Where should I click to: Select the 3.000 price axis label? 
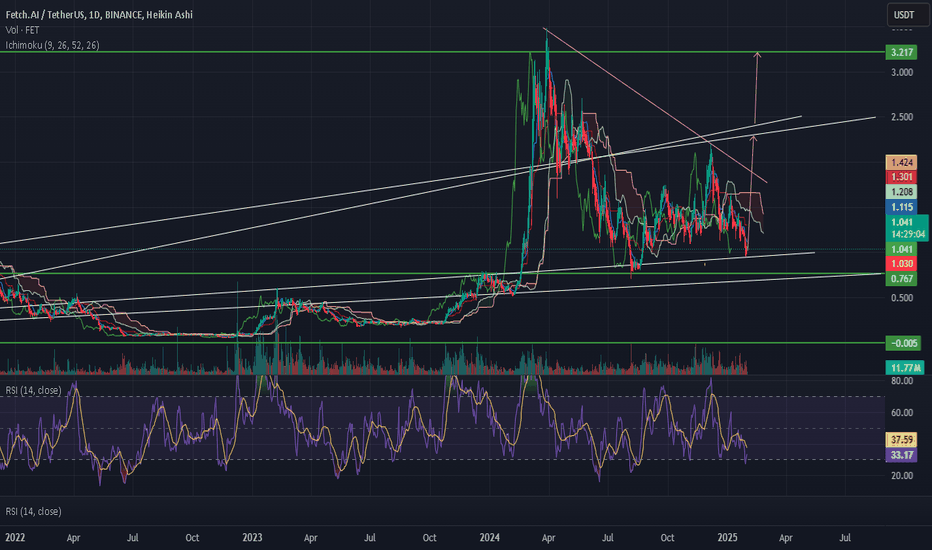point(902,73)
